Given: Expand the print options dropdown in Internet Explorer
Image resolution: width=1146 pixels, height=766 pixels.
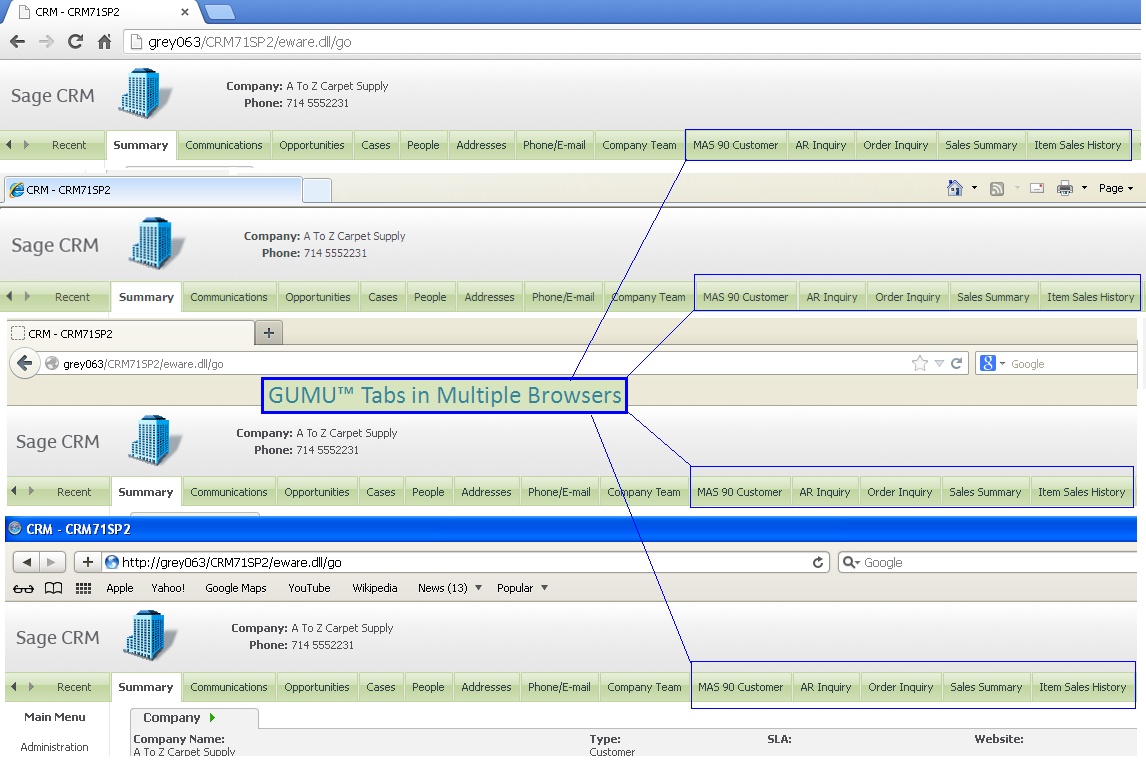Looking at the screenshot, I should click(1085, 188).
